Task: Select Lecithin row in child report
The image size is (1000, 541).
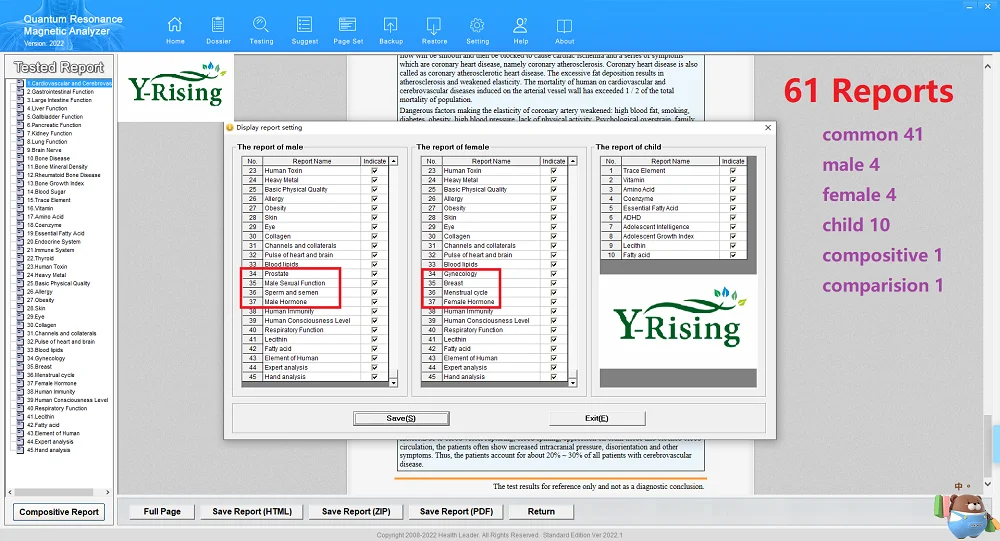Action: point(673,246)
